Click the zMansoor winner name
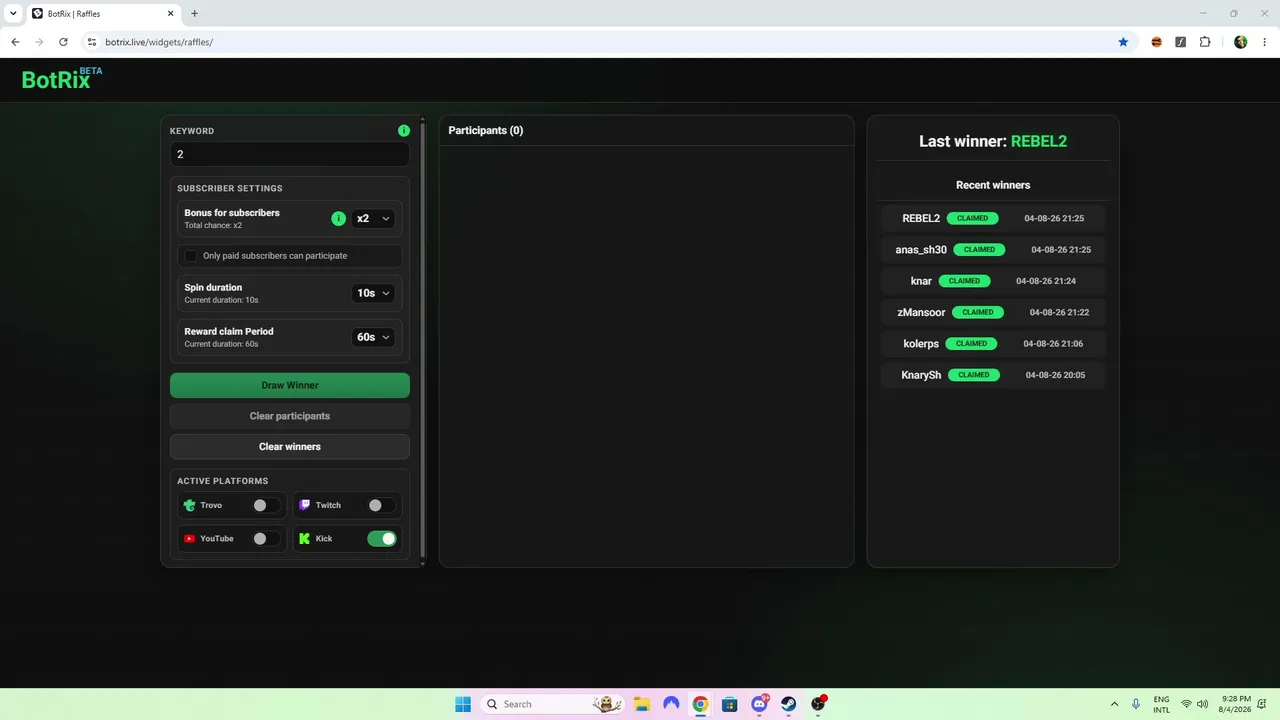This screenshot has height=720, width=1280. [x=921, y=312]
